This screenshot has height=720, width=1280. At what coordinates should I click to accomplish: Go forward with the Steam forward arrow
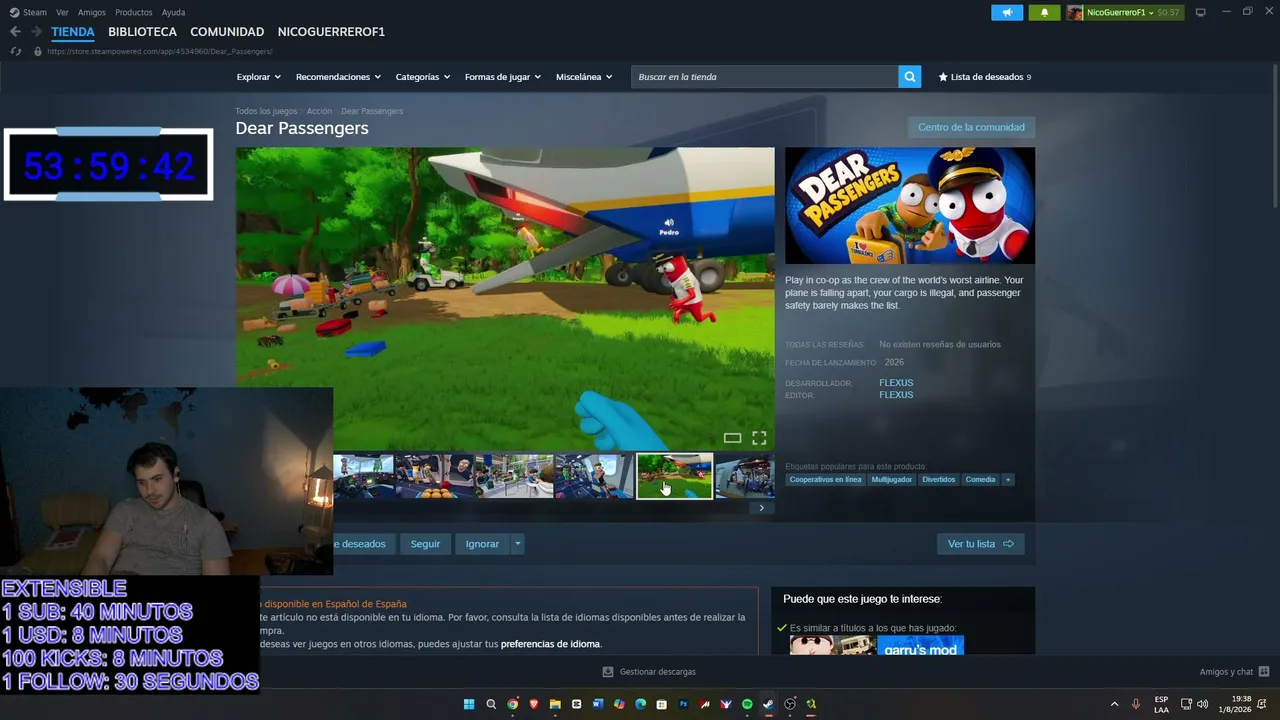(x=36, y=32)
